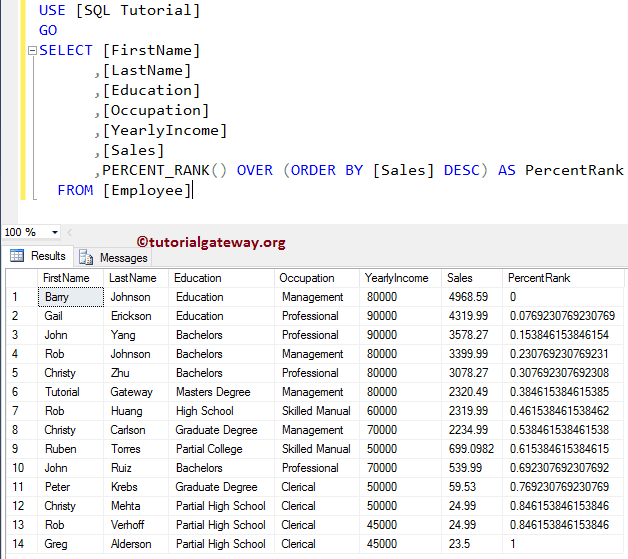Collapse the SELECT statement outline toggle
Image resolution: width=628 pixels, height=559 pixels.
pyautogui.click(x=32, y=51)
